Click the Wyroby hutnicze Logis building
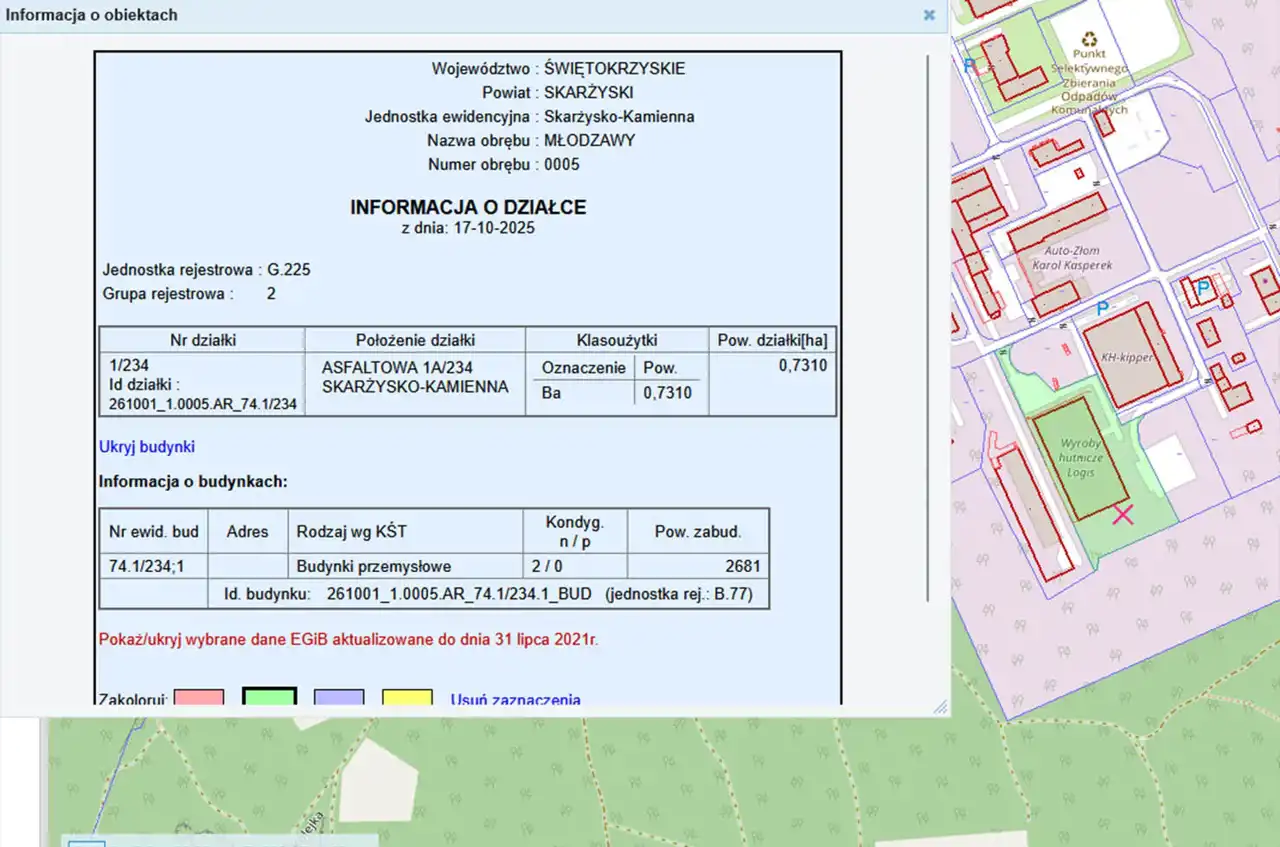This screenshot has width=1280, height=847. pyautogui.click(x=1080, y=457)
